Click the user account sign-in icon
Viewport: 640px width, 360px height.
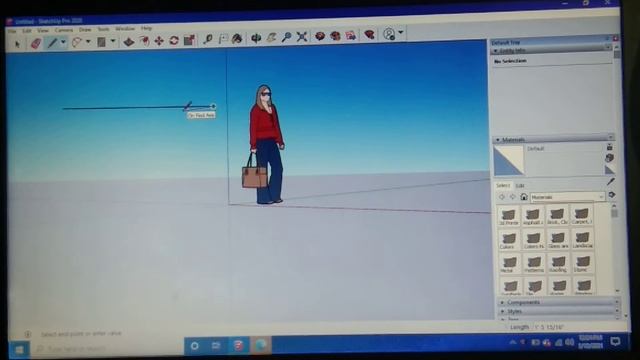(389, 34)
